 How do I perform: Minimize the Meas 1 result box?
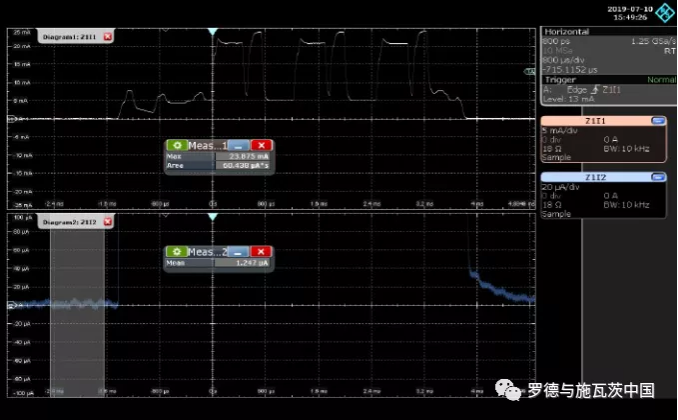239,145
